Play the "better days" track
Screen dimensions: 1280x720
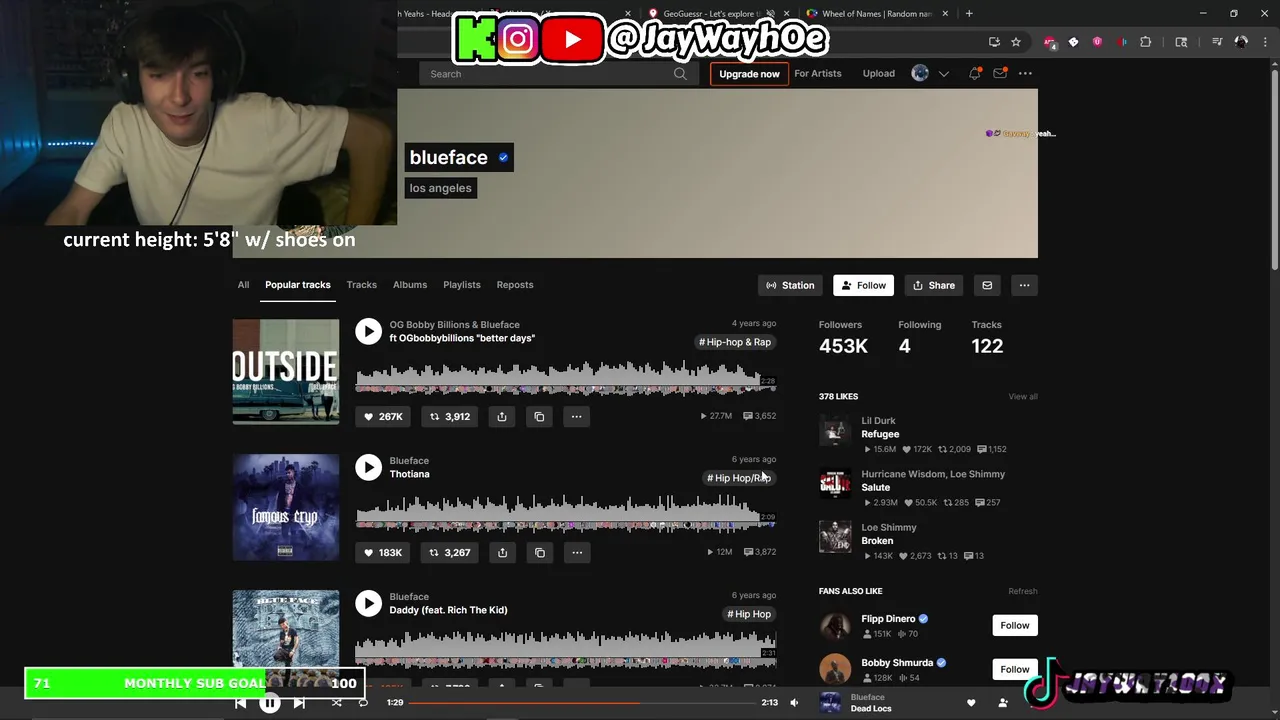368,331
